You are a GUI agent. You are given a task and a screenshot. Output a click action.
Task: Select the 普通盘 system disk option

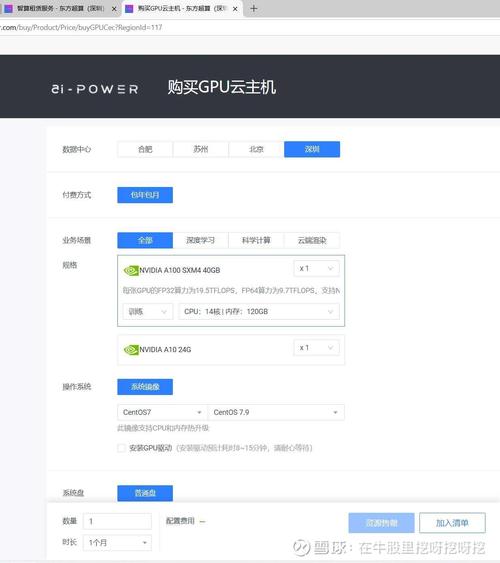145,493
